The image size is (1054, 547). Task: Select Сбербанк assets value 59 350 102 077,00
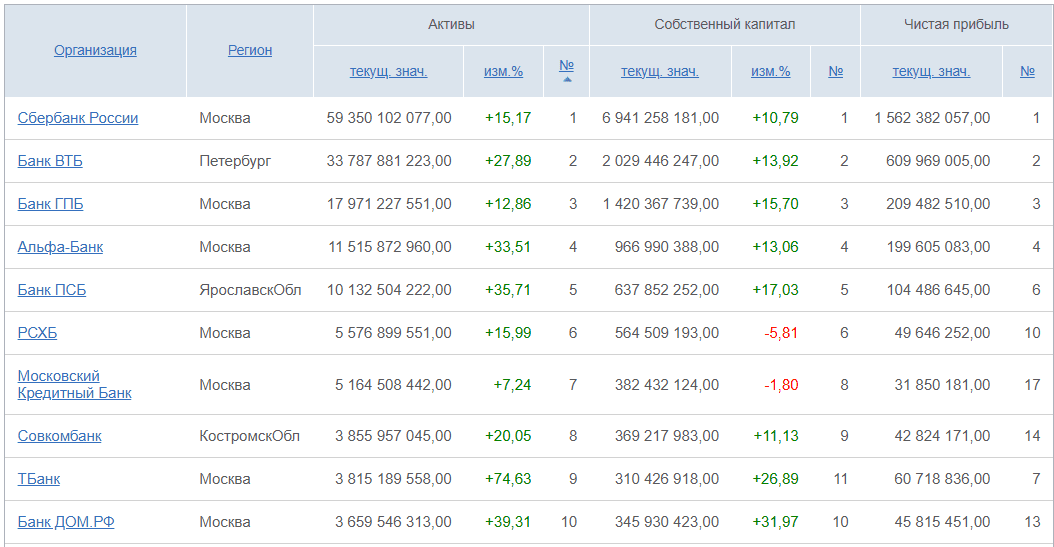coord(389,118)
